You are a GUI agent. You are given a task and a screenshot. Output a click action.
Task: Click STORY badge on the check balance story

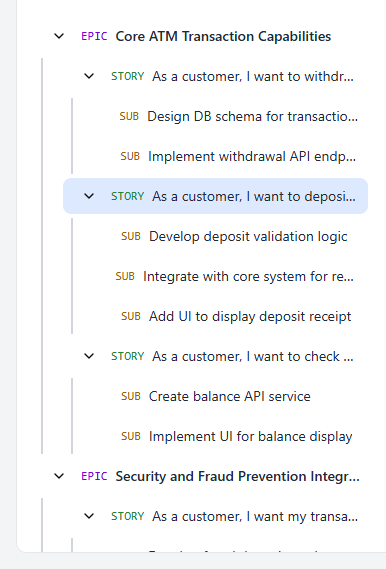tap(128, 356)
